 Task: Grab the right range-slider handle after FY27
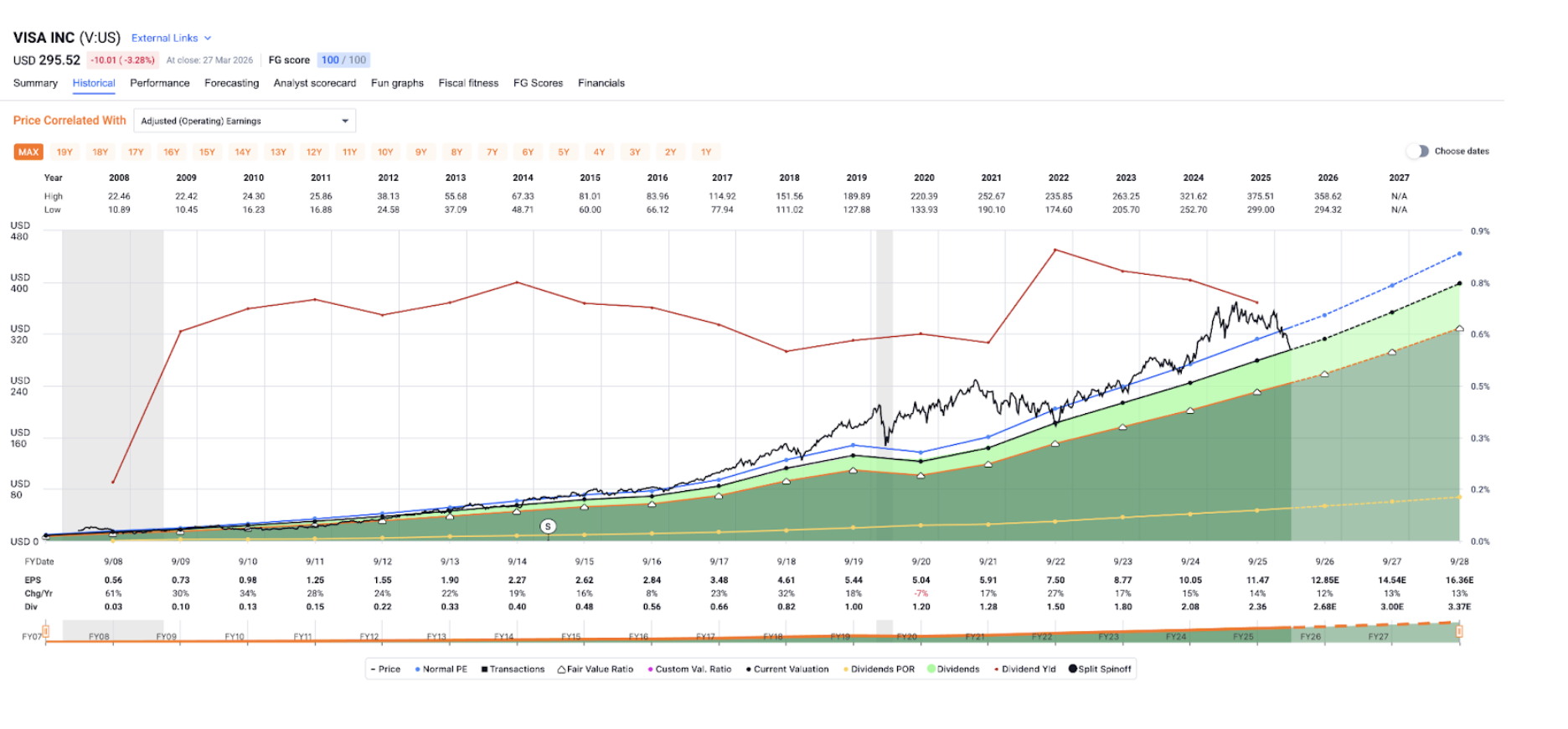[1459, 631]
